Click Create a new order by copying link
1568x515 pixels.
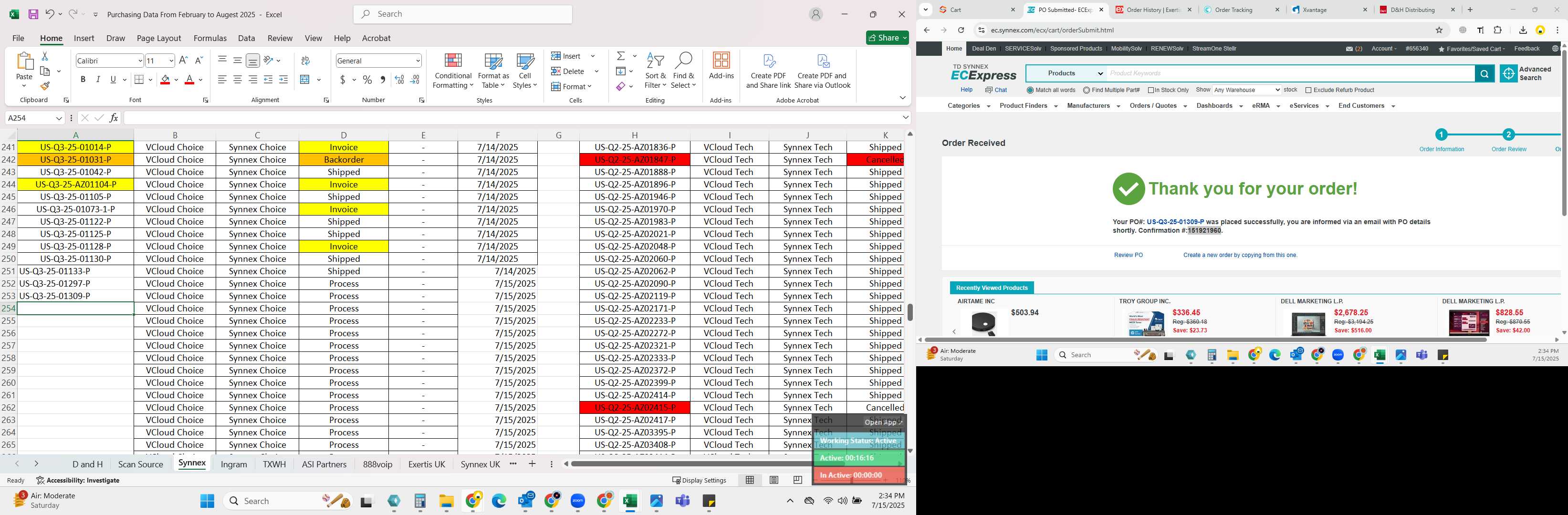coord(1240,256)
